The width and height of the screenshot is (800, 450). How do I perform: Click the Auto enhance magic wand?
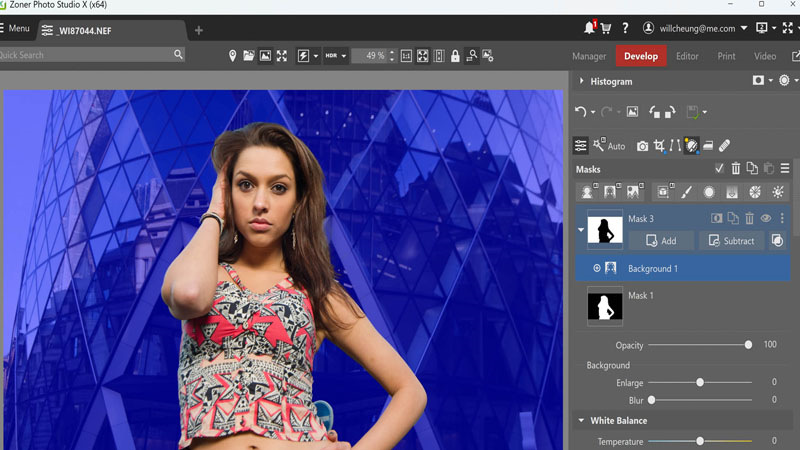pyautogui.click(x=609, y=145)
